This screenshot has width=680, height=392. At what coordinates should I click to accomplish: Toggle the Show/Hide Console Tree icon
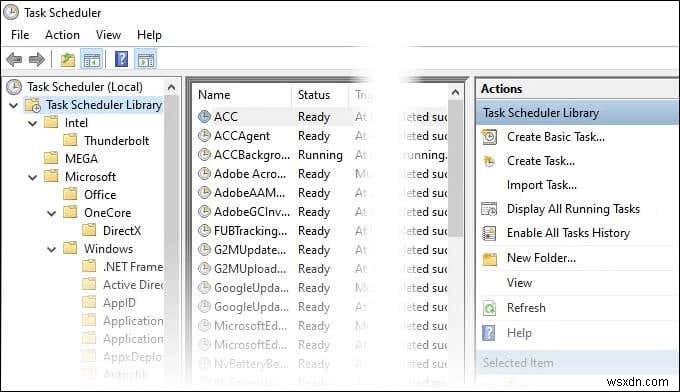[x=92, y=60]
